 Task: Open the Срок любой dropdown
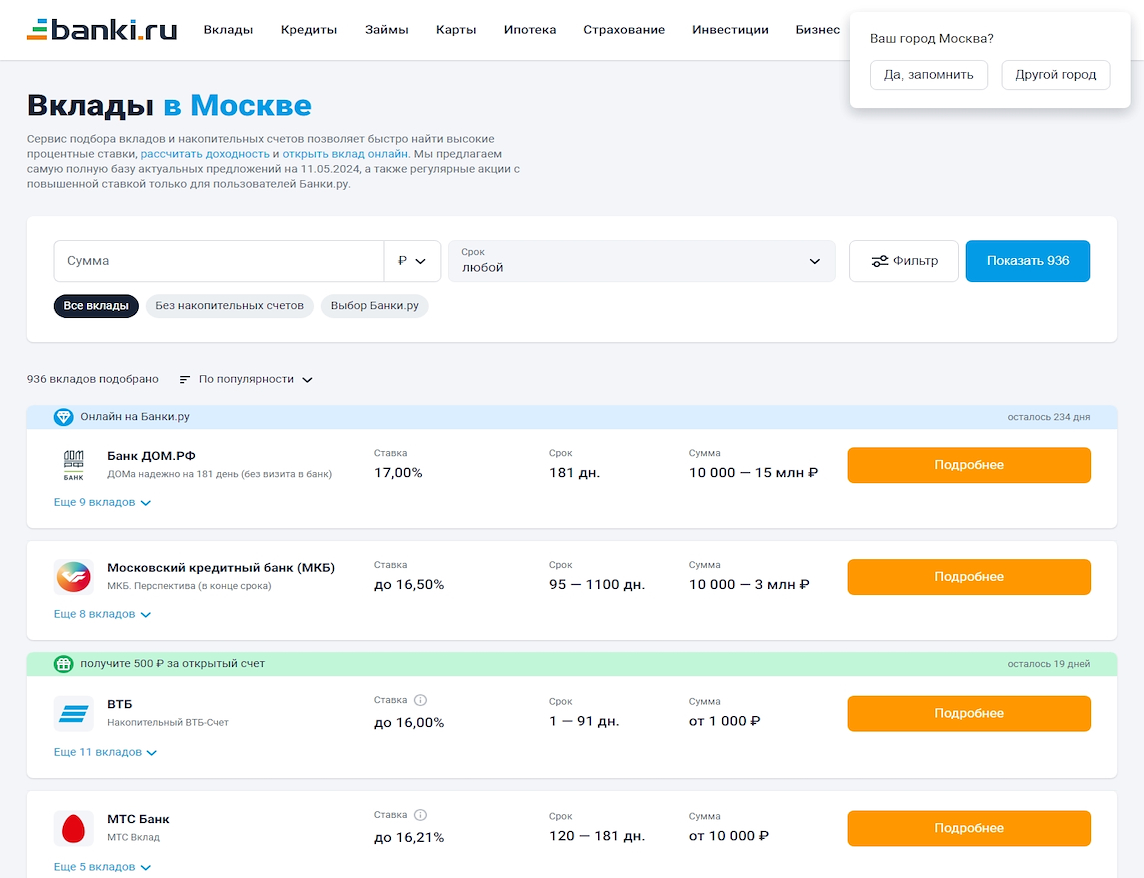pyautogui.click(x=641, y=261)
